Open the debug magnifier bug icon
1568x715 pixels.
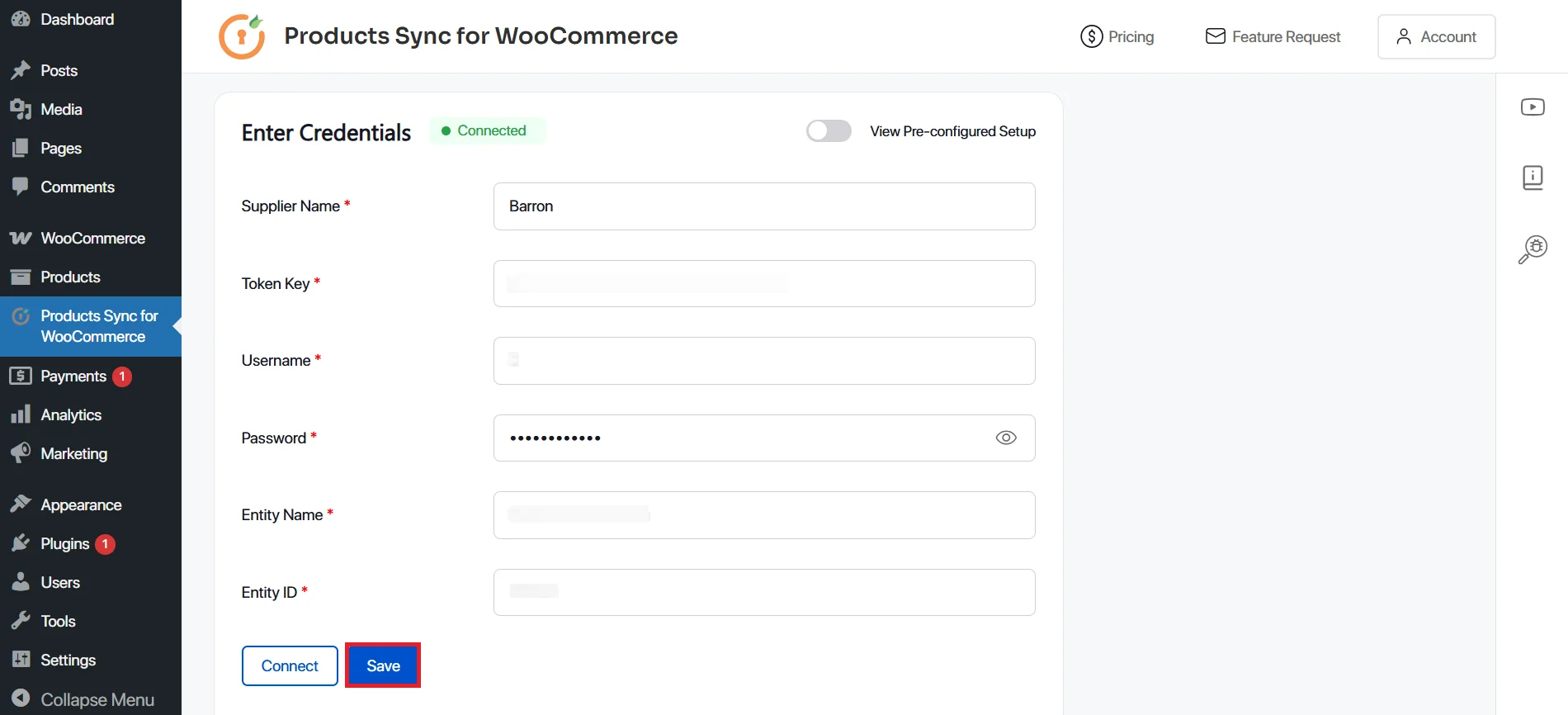(1533, 249)
